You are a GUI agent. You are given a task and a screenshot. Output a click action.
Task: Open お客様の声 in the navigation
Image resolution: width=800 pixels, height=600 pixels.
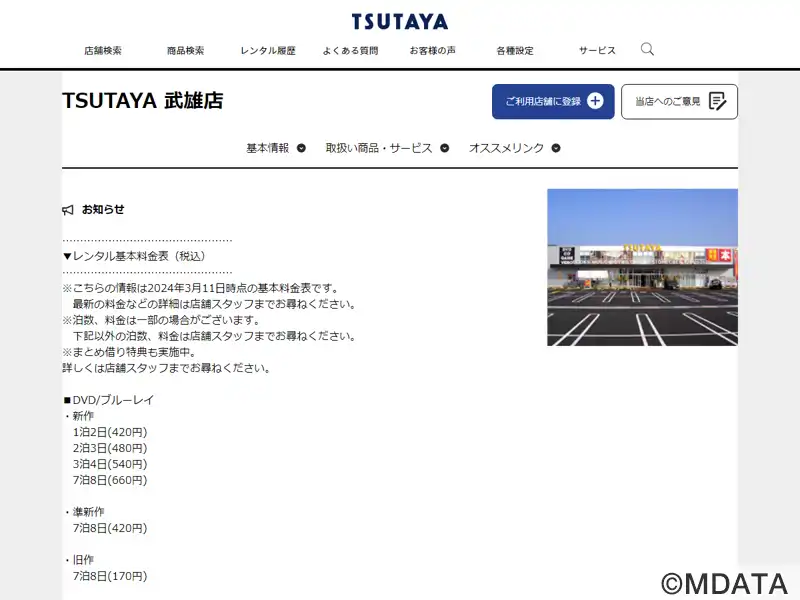(433, 51)
